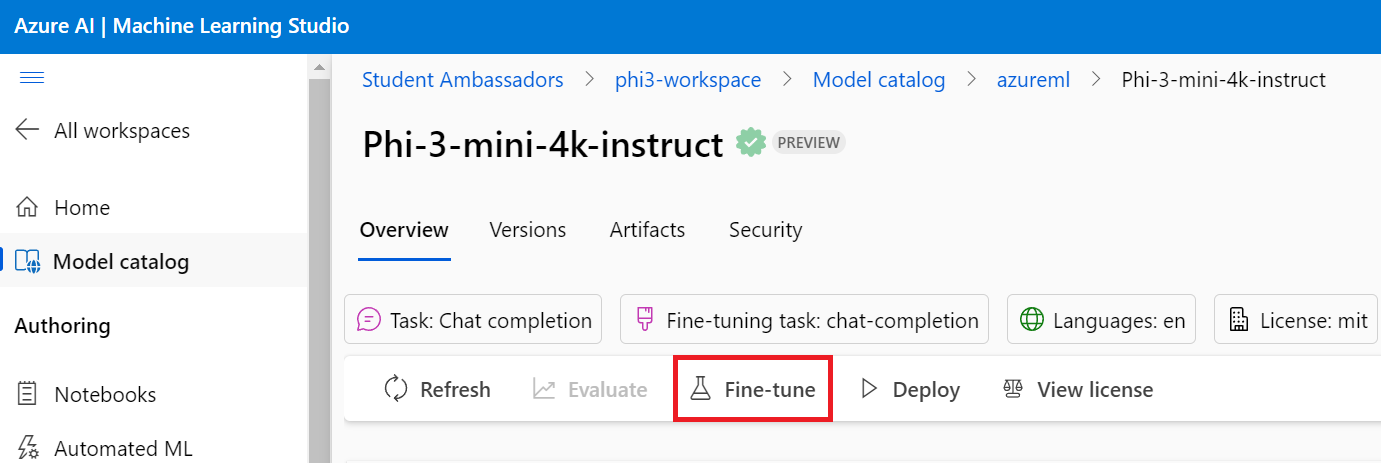Click the License: mit tag
The width and height of the screenshot is (1381, 463).
pyautogui.click(x=1297, y=320)
